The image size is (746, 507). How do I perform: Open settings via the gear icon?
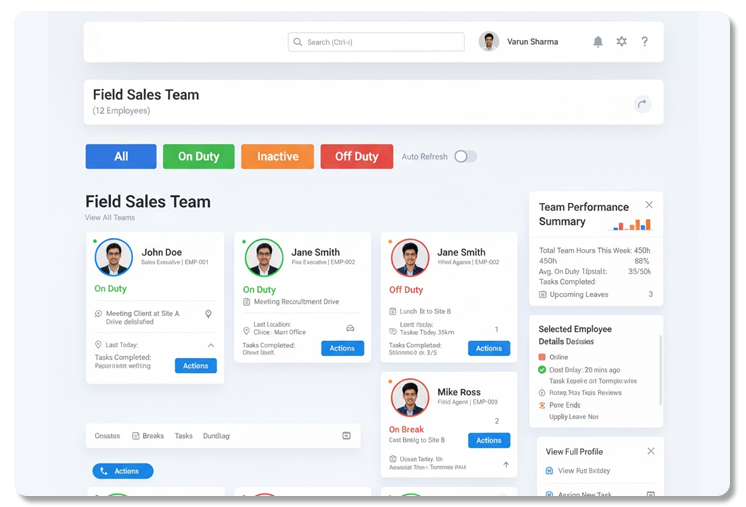tap(621, 42)
